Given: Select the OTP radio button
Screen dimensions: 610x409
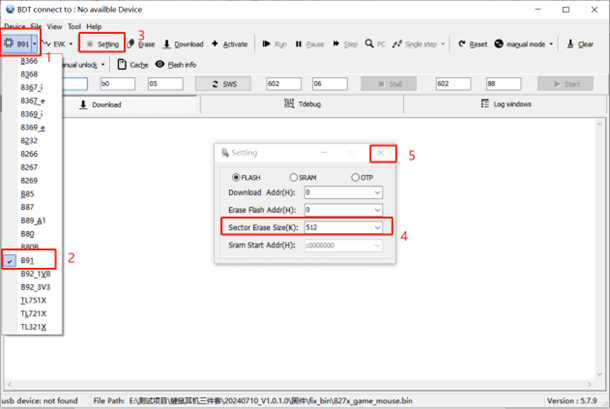Looking at the screenshot, I should (x=354, y=177).
